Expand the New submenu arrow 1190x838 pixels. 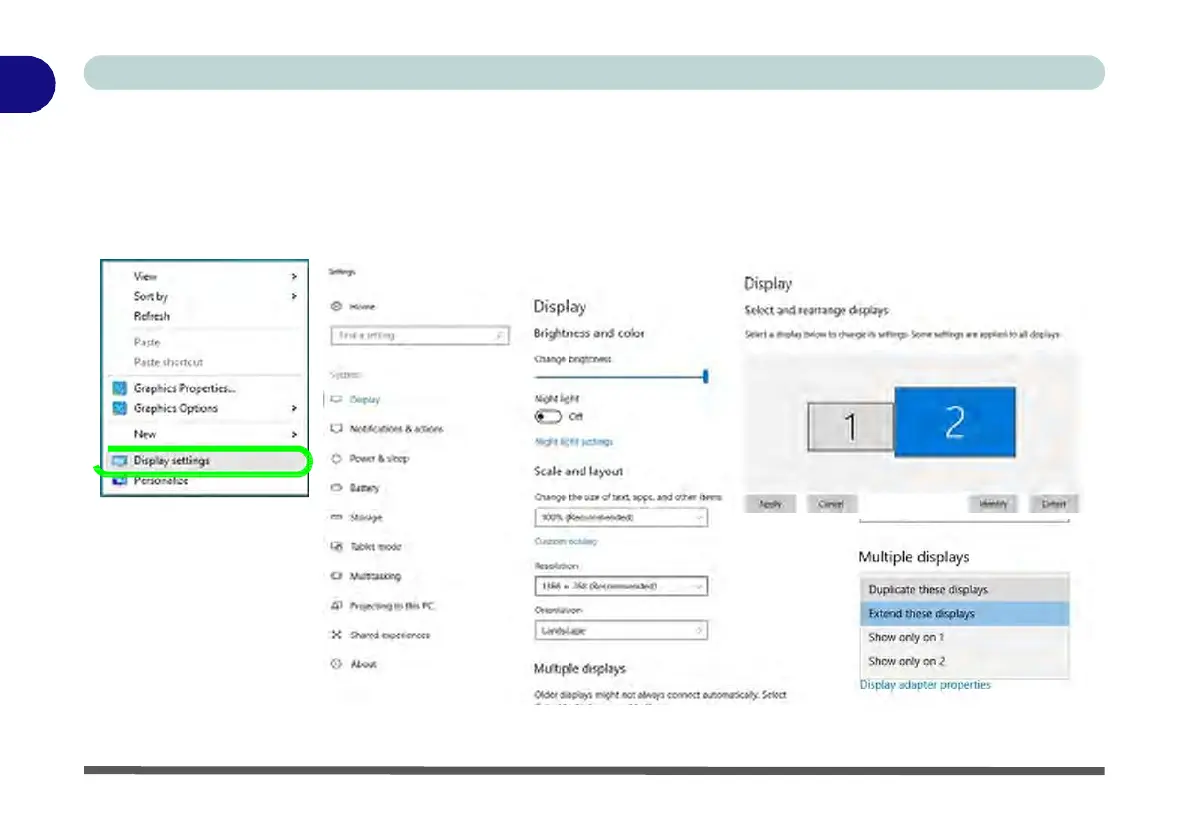[x=294, y=434]
